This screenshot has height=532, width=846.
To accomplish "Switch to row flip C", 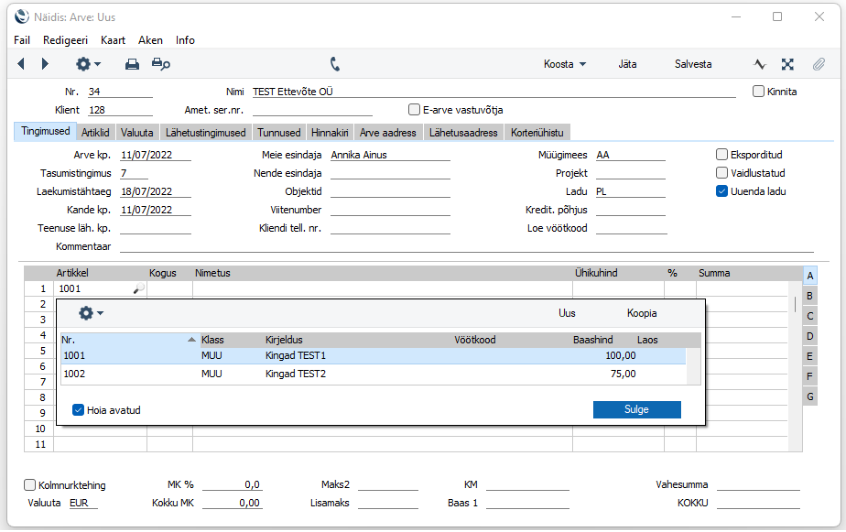I will point(810,316).
